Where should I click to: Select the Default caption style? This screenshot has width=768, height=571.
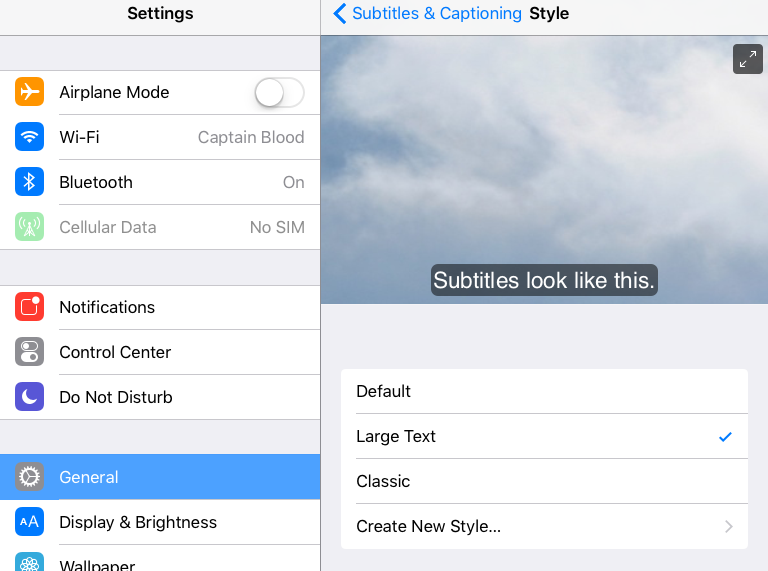pos(544,391)
